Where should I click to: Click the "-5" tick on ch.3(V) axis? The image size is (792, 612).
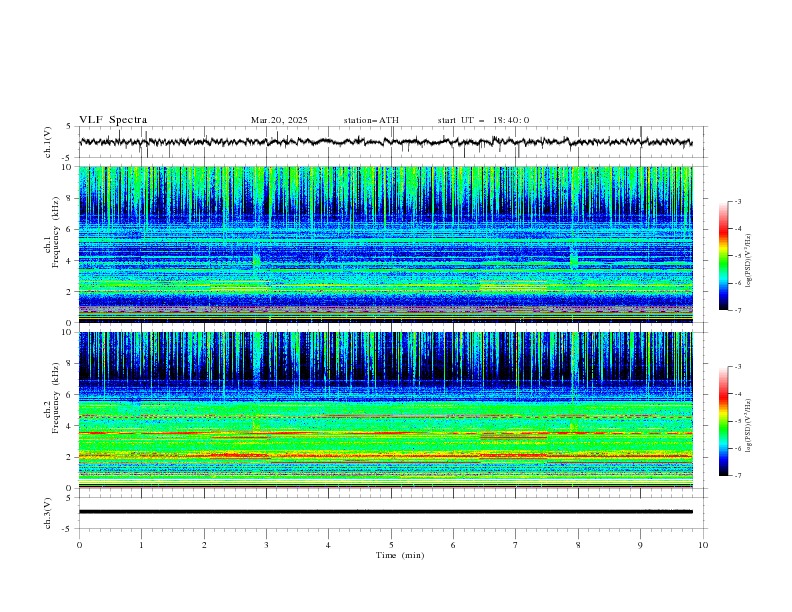coord(67,529)
